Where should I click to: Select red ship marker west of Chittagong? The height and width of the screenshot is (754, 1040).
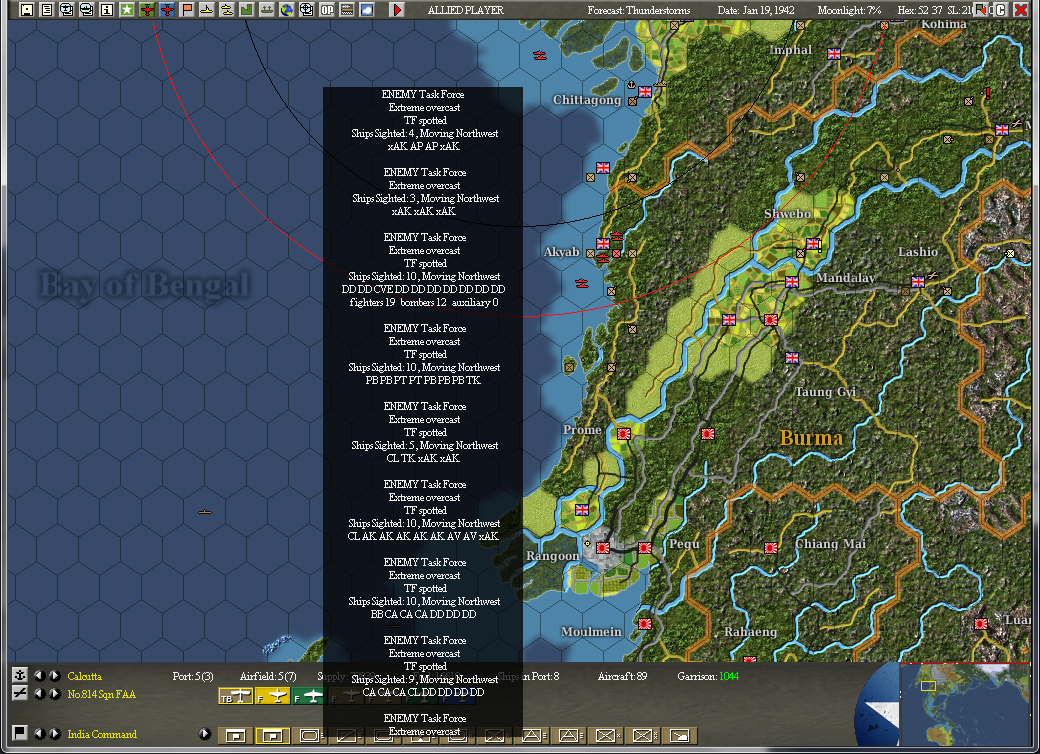(540, 56)
